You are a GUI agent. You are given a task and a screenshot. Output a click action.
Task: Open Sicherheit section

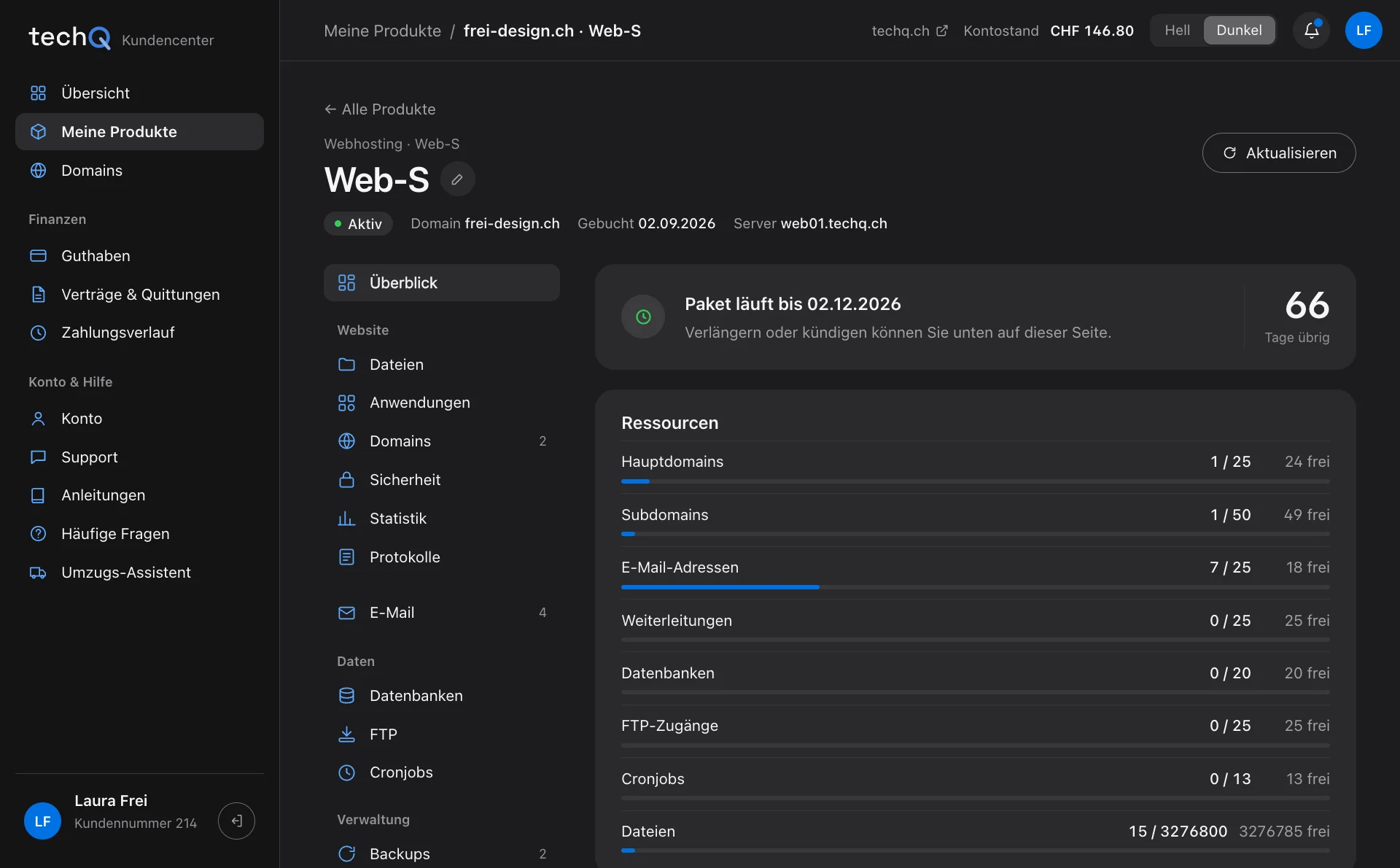pos(442,480)
